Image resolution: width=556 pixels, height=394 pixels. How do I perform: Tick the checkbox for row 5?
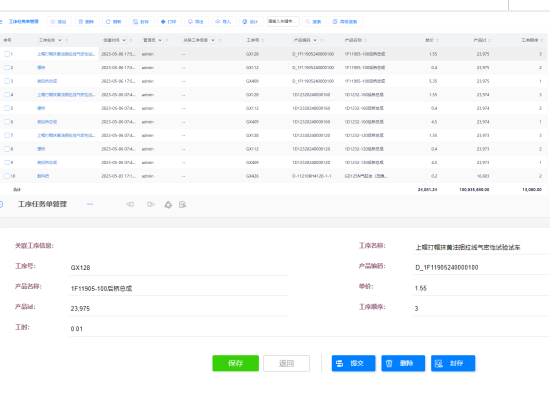tap(7, 108)
